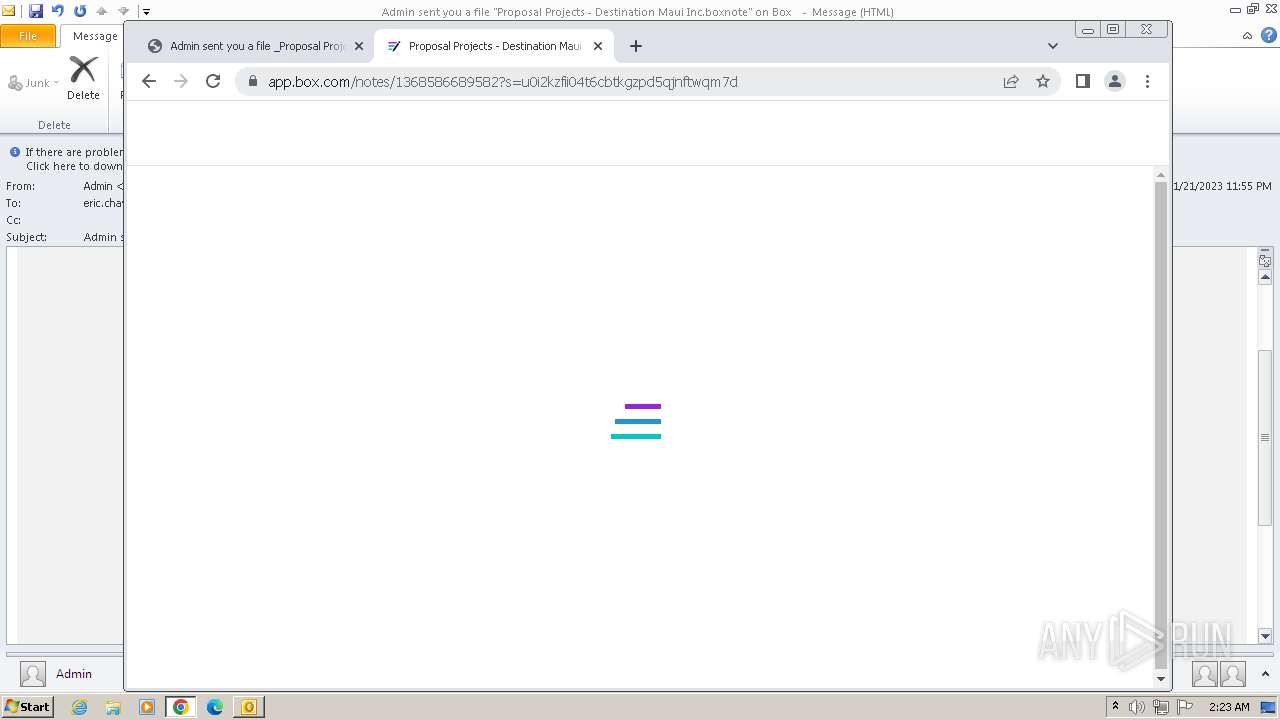Redo via Outlook quick access toolbar
This screenshot has width=1280, height=720.
pos(80,11)
